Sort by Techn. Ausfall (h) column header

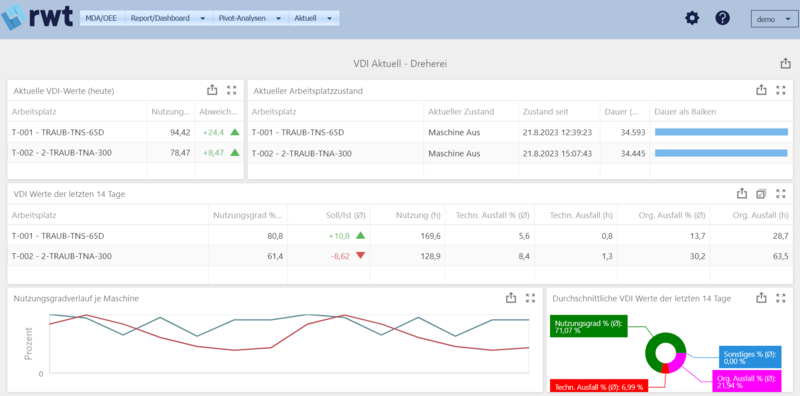pos(581,215)
